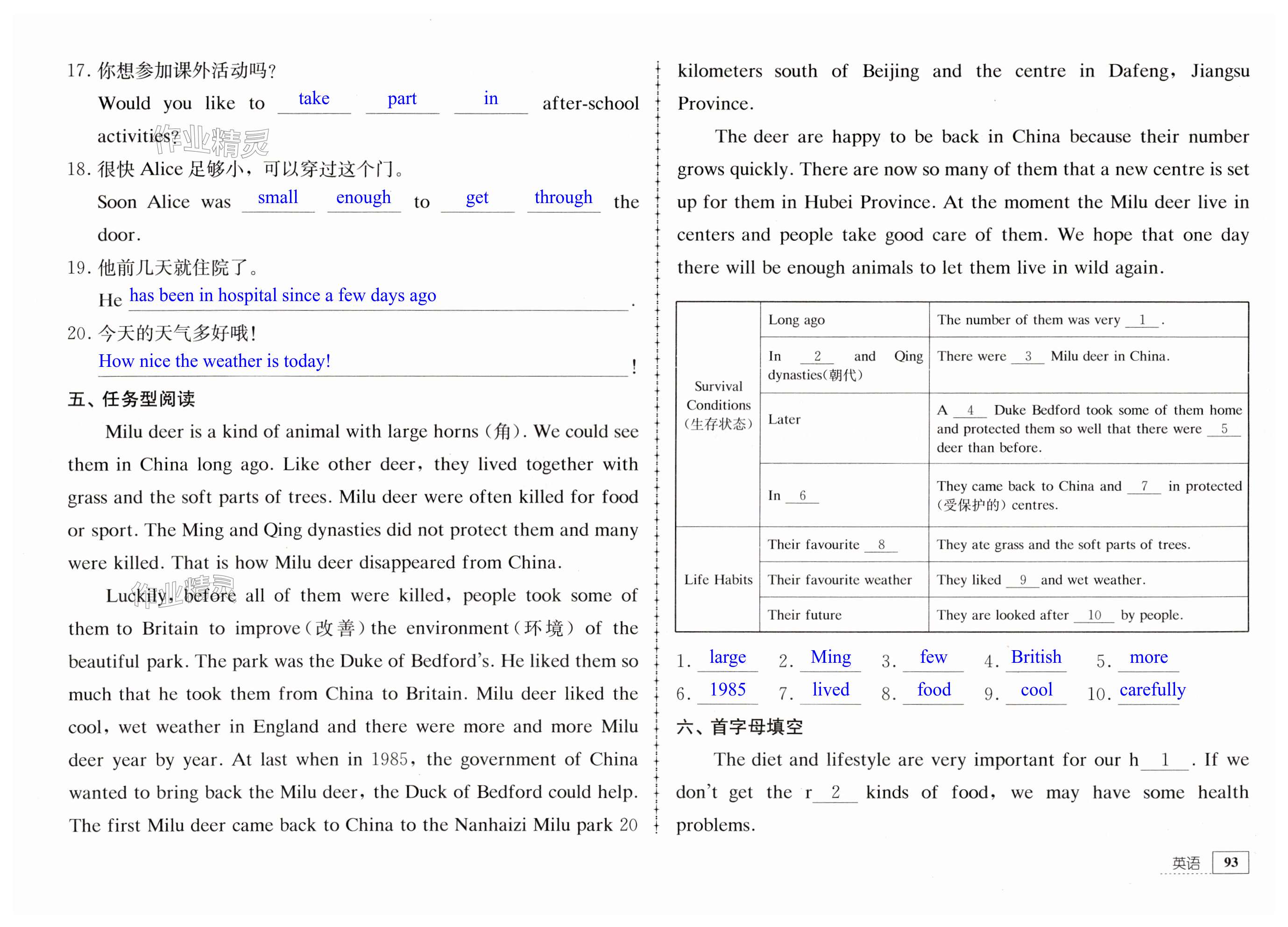Click the 'Their future' table cell

point(804,615)
